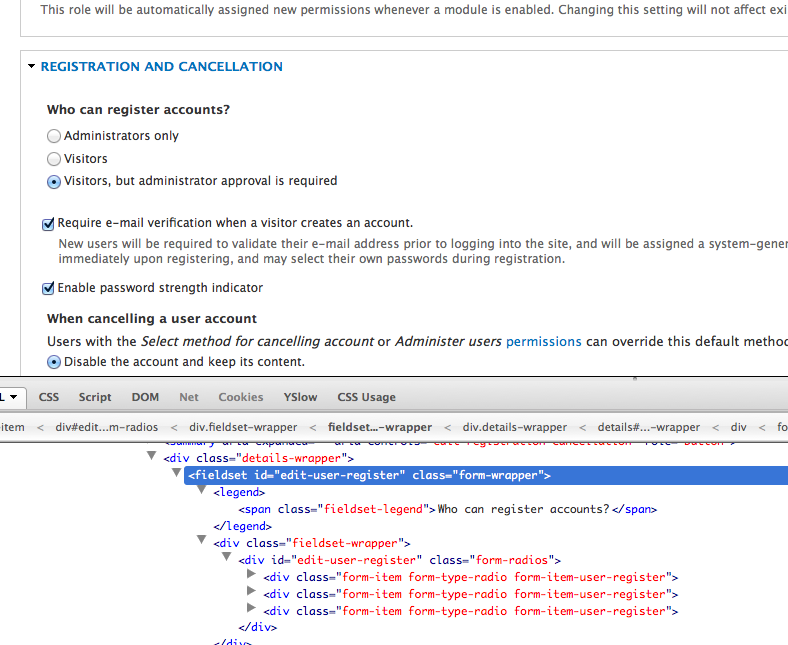This screenshot has width=788, height=645.
Task: Uncheck Require e-mail verification checkbox
Action: point(48,224)
